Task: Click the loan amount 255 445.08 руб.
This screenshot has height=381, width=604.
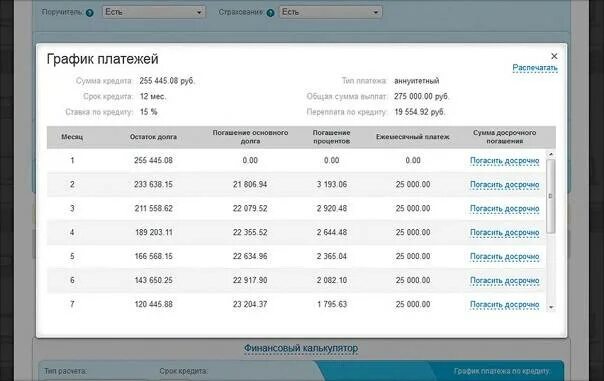Action: 167,81
